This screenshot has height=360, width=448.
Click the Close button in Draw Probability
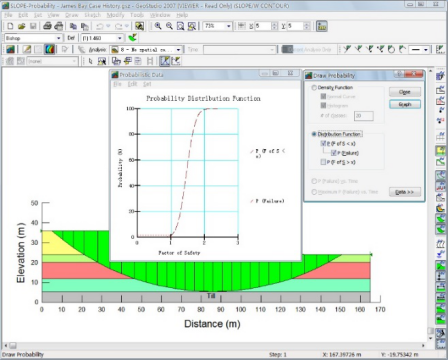coord(405,92)
